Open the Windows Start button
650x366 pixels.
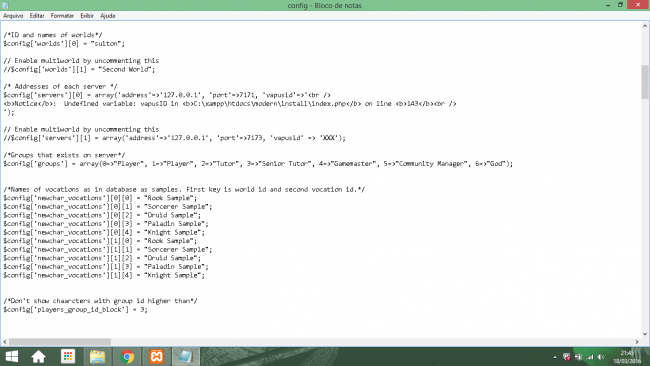12,356
